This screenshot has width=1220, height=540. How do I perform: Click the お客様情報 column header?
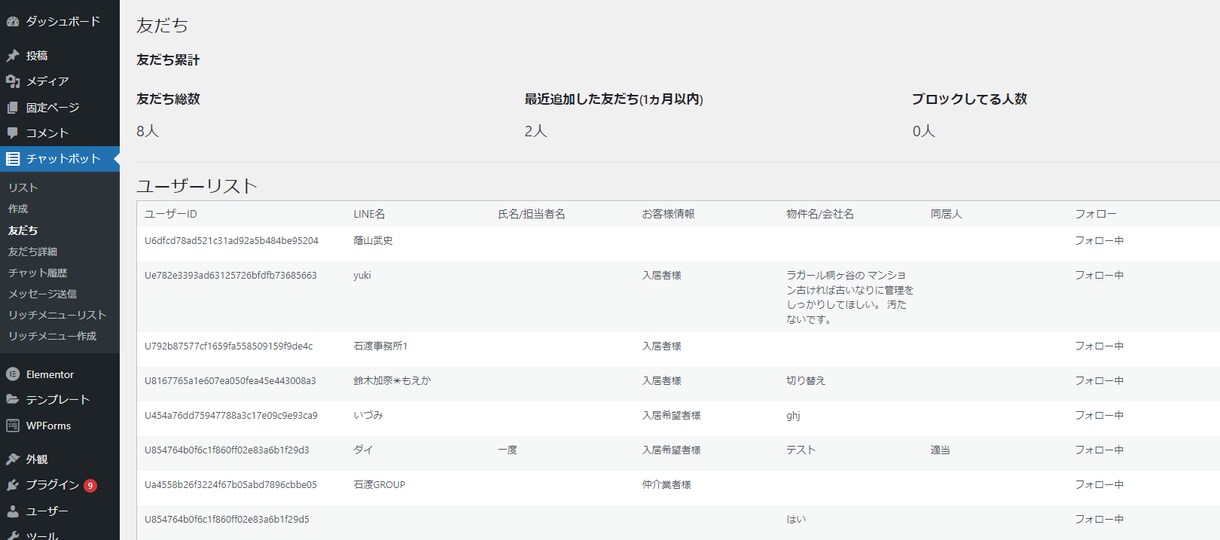(x=668, y=214)
